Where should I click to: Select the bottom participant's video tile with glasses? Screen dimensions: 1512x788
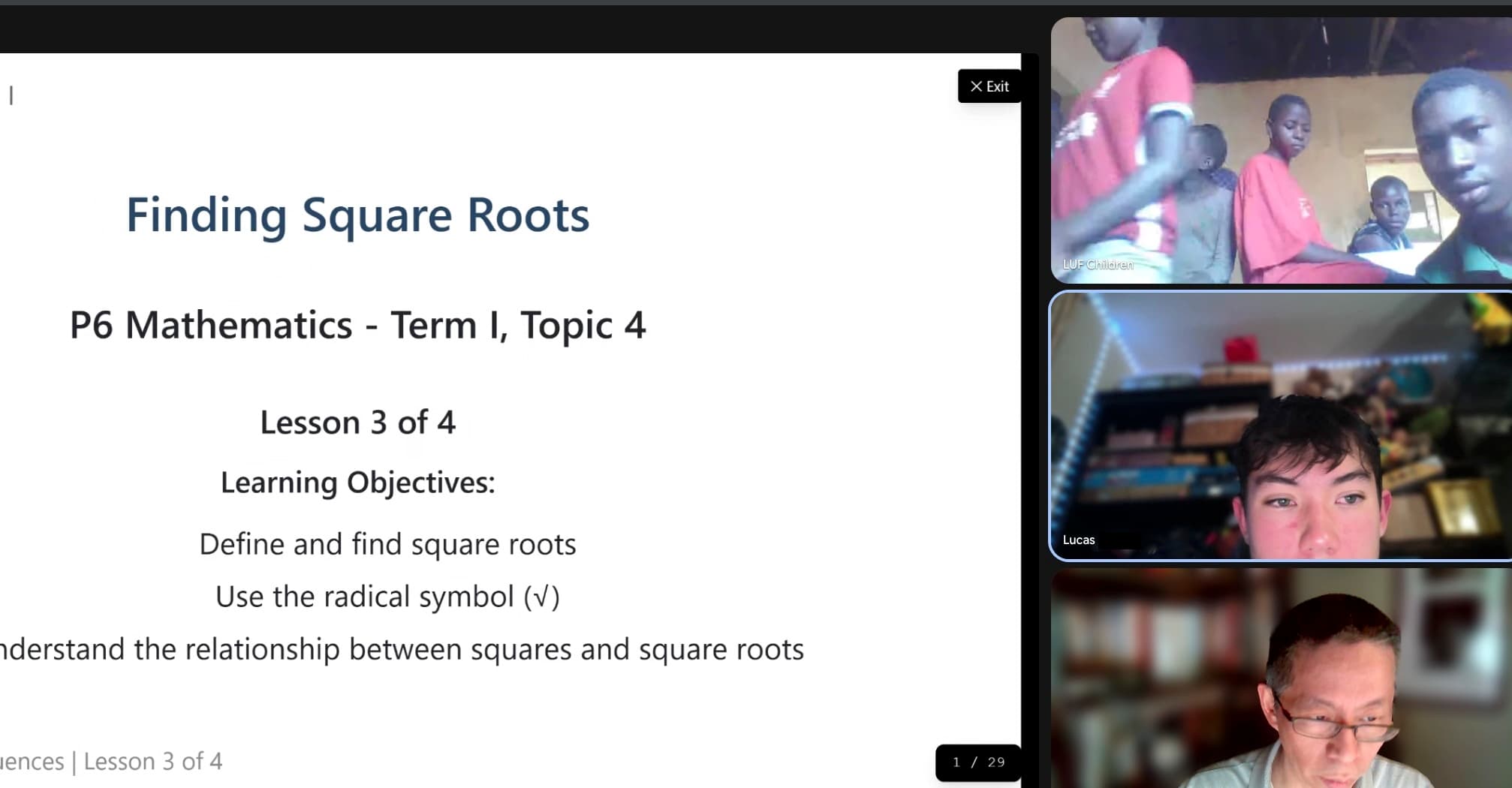[1281, 678]
